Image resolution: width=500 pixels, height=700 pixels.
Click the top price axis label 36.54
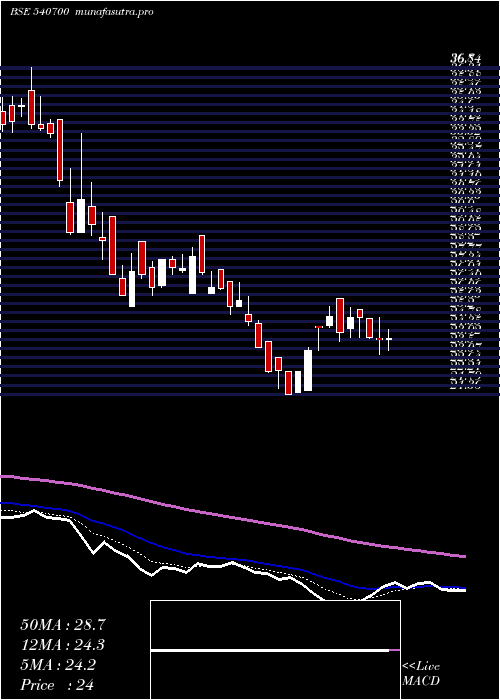pyautogui.click(x=467, y=58)
